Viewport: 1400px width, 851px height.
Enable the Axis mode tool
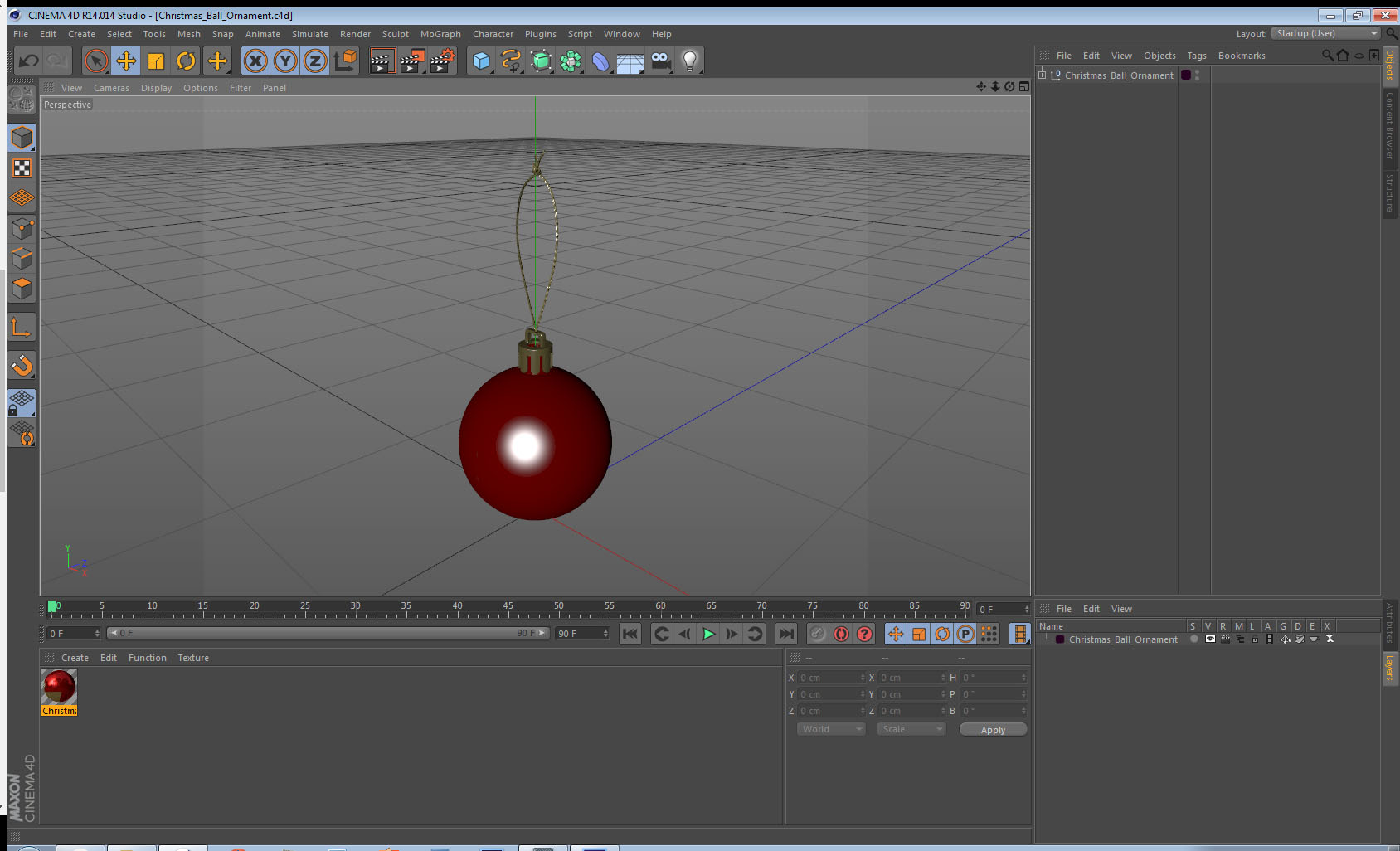coord(22,327)
